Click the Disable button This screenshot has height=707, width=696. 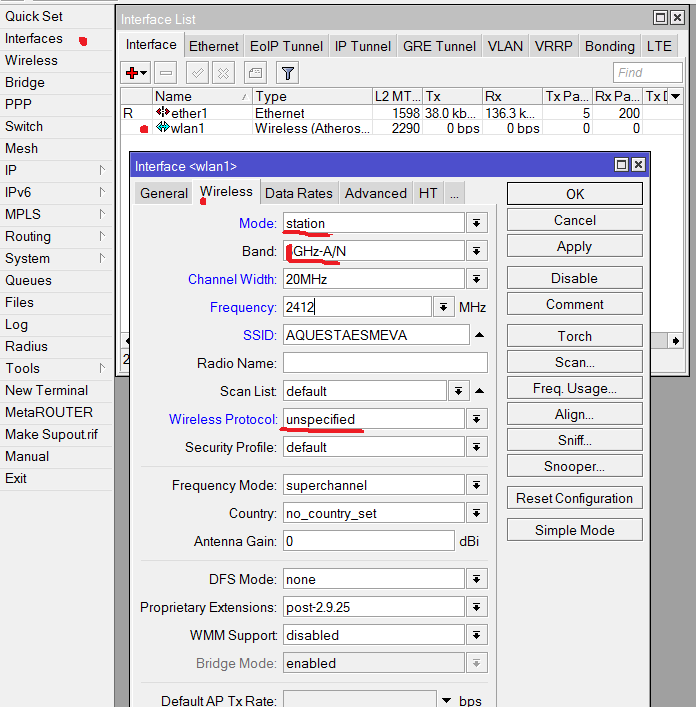pos(575,278)
